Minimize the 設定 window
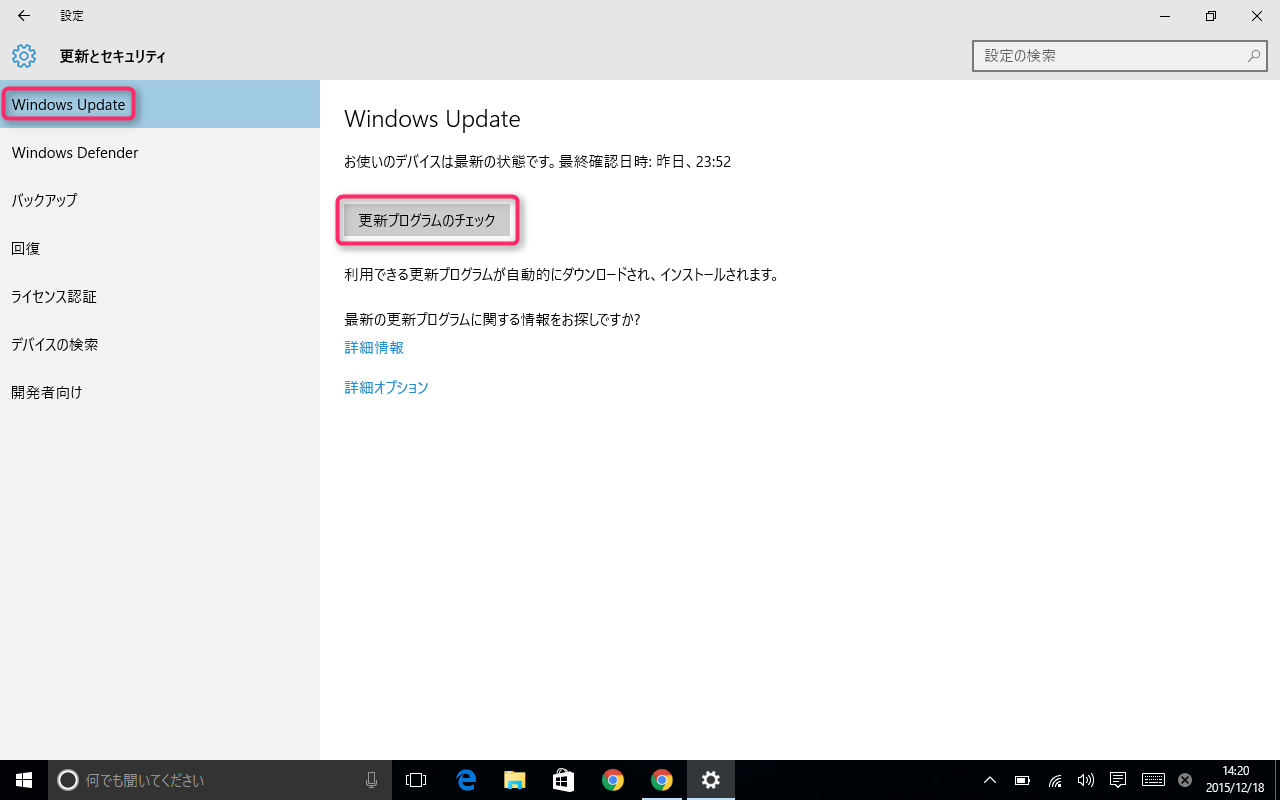This screenshot has width=1280, height=800. 1165,16
